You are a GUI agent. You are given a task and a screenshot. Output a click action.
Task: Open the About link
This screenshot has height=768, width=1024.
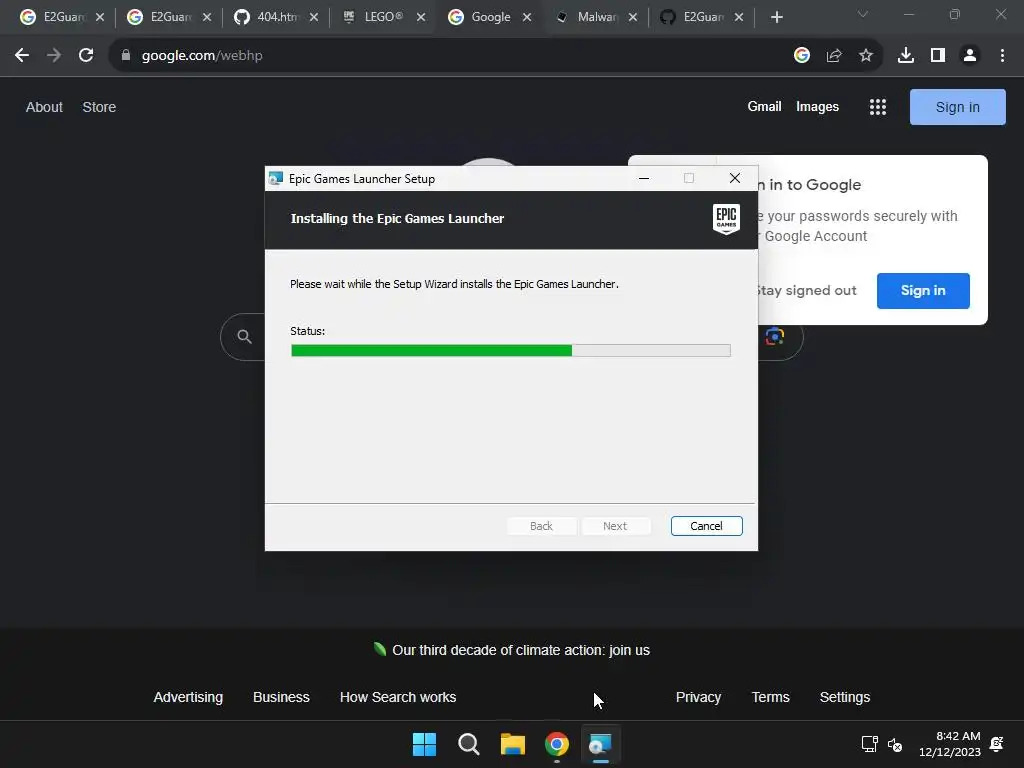[44, 107]
